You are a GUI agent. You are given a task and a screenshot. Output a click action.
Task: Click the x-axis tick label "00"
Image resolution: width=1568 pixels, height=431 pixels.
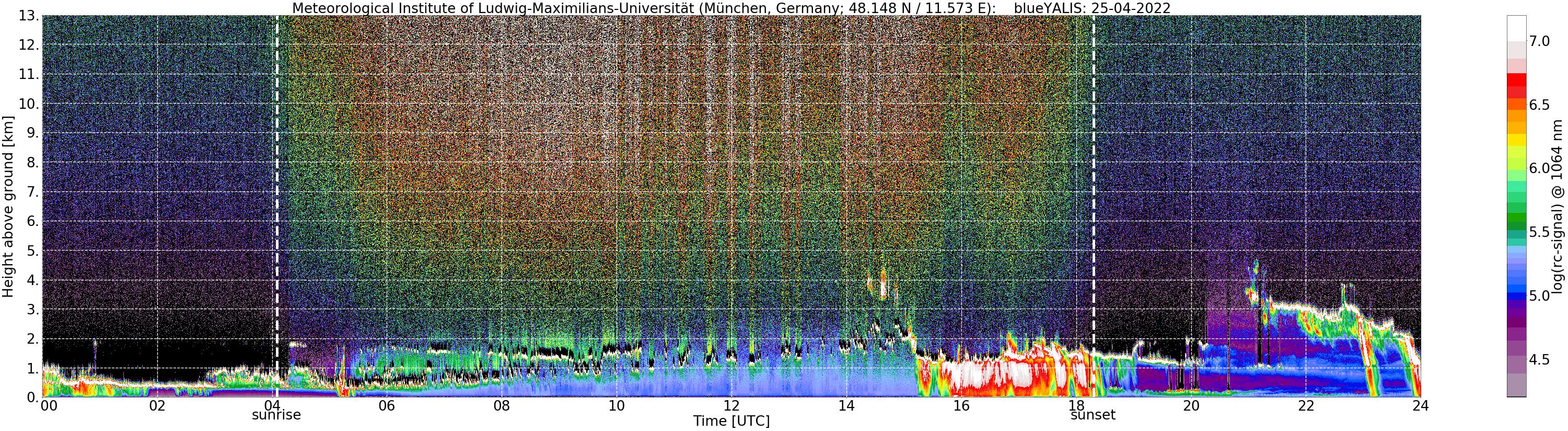click(x=49, y=406)
